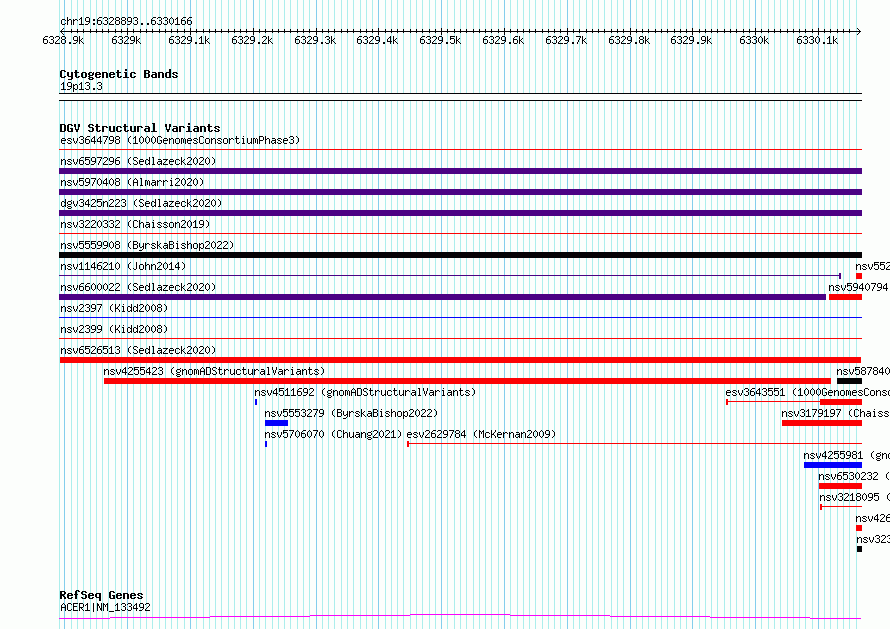Select the nsv6597296 (Sedlazeck2020) purple bar

[460, 171]
